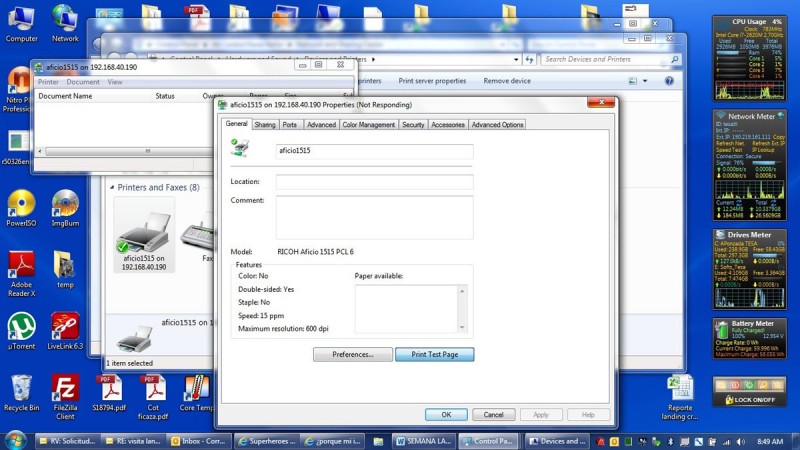Open the Accessories tab
Screen dimensions: 800x450
click(x=447, y=124)
